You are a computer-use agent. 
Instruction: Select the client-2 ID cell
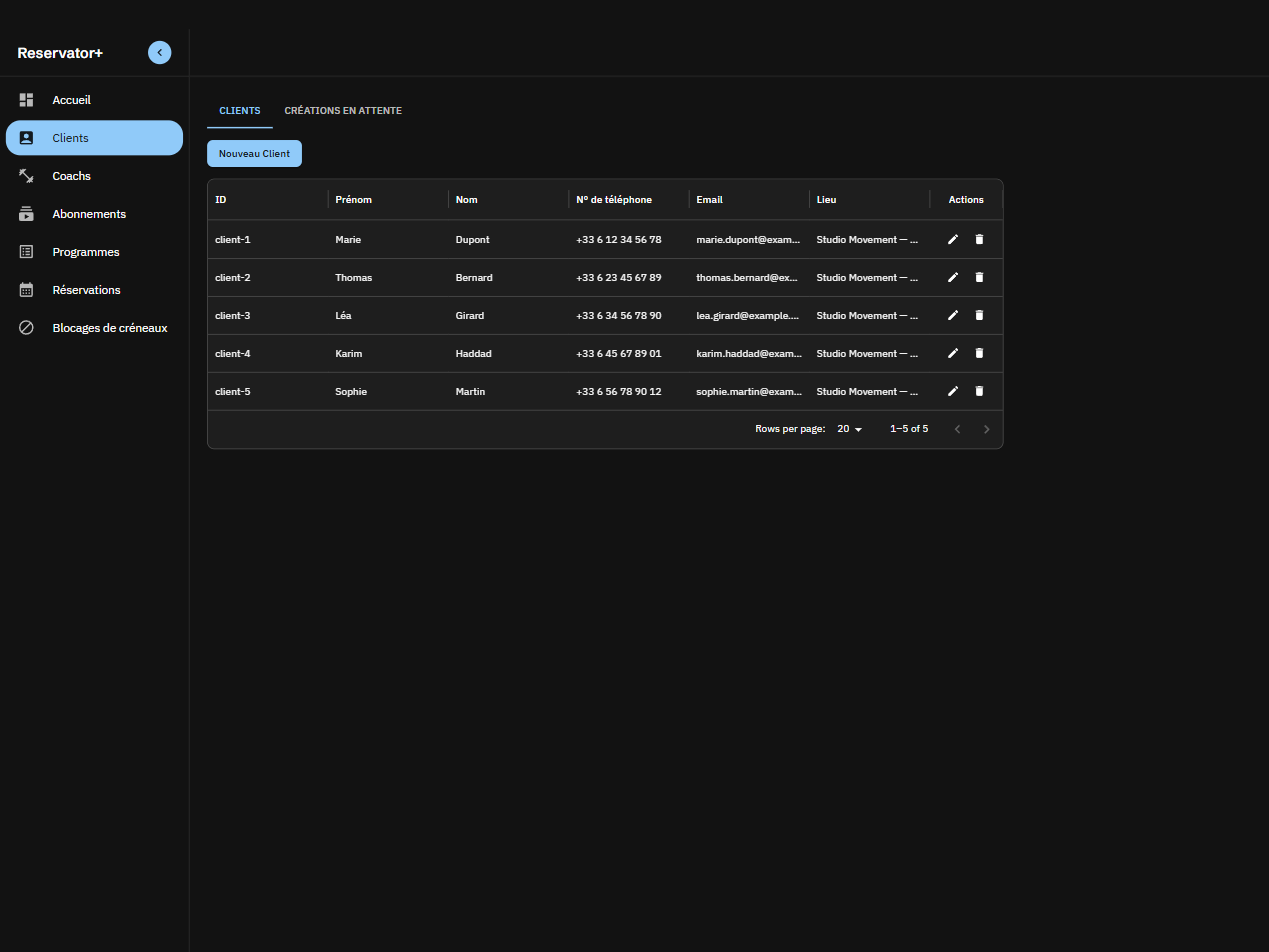[267, 278]
